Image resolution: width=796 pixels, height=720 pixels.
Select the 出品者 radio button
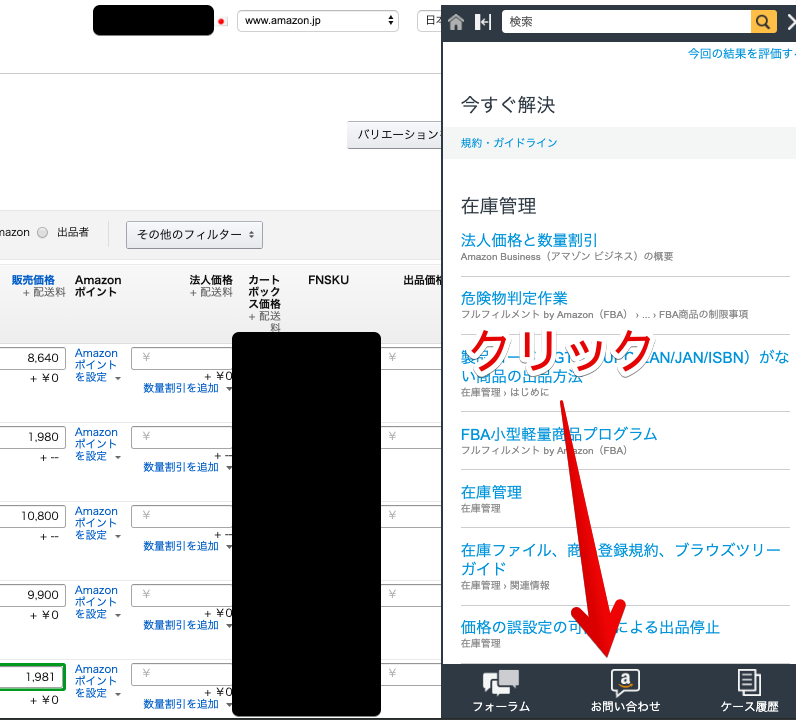pos(43,233)
